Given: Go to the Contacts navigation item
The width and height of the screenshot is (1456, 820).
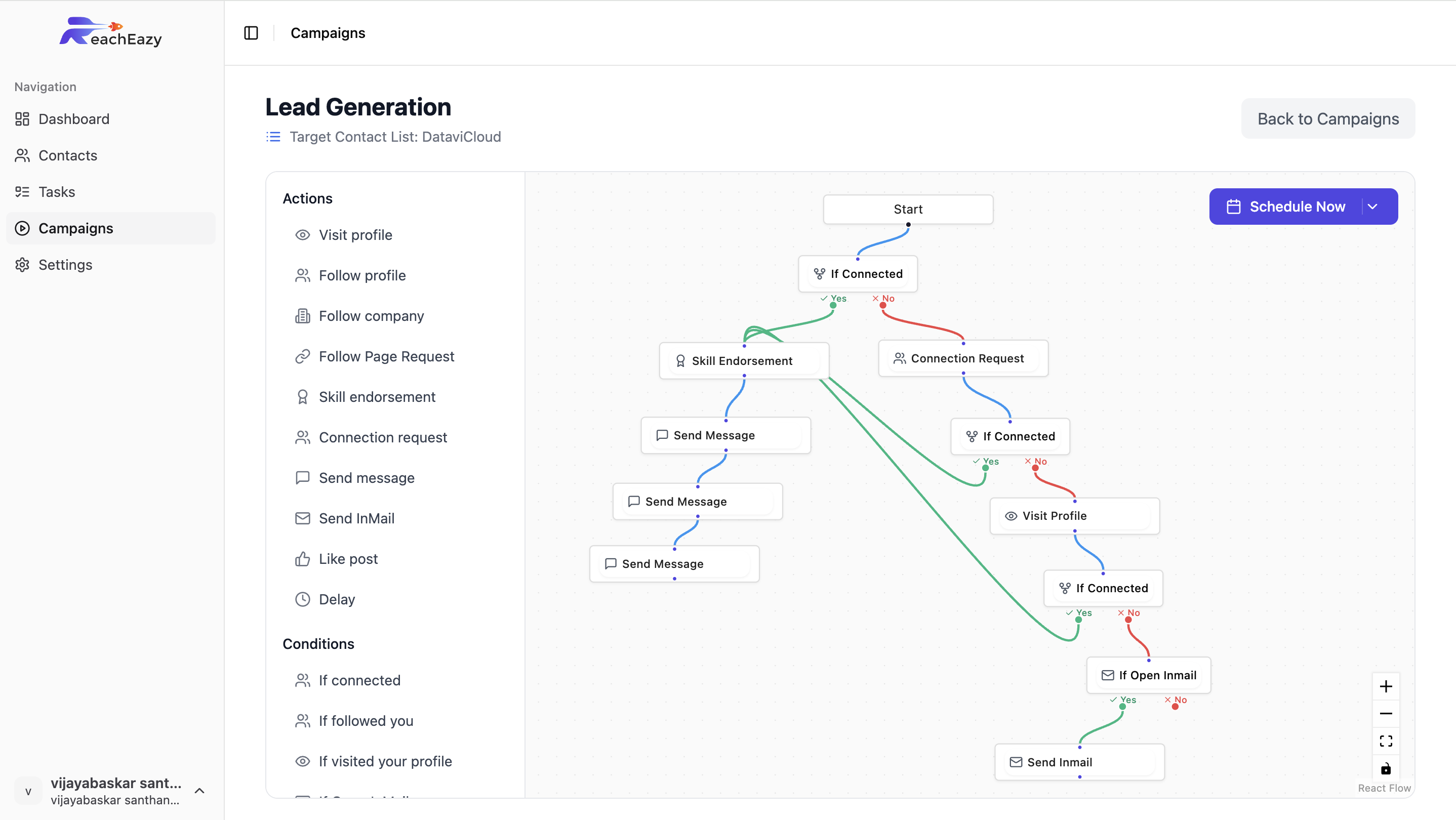Looking at the screenshot, I should point(67,155).
